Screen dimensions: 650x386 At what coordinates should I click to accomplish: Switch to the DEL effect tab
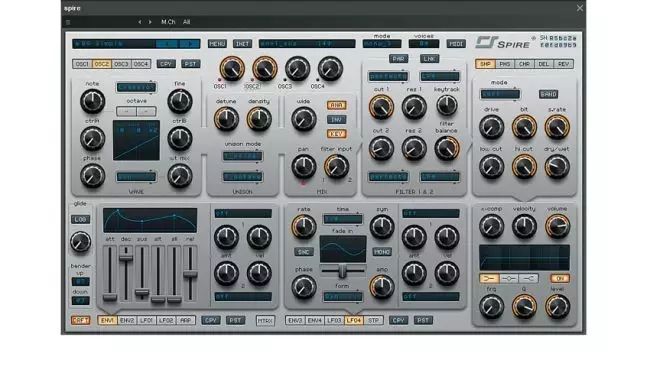point(543,64)
